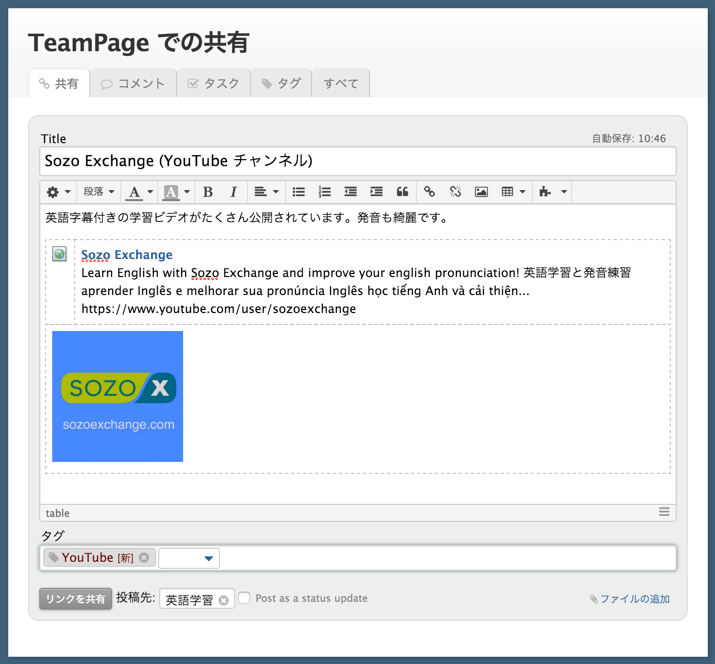
Task: Open background color dropdown arrow
Action: [x=187, y=192]
